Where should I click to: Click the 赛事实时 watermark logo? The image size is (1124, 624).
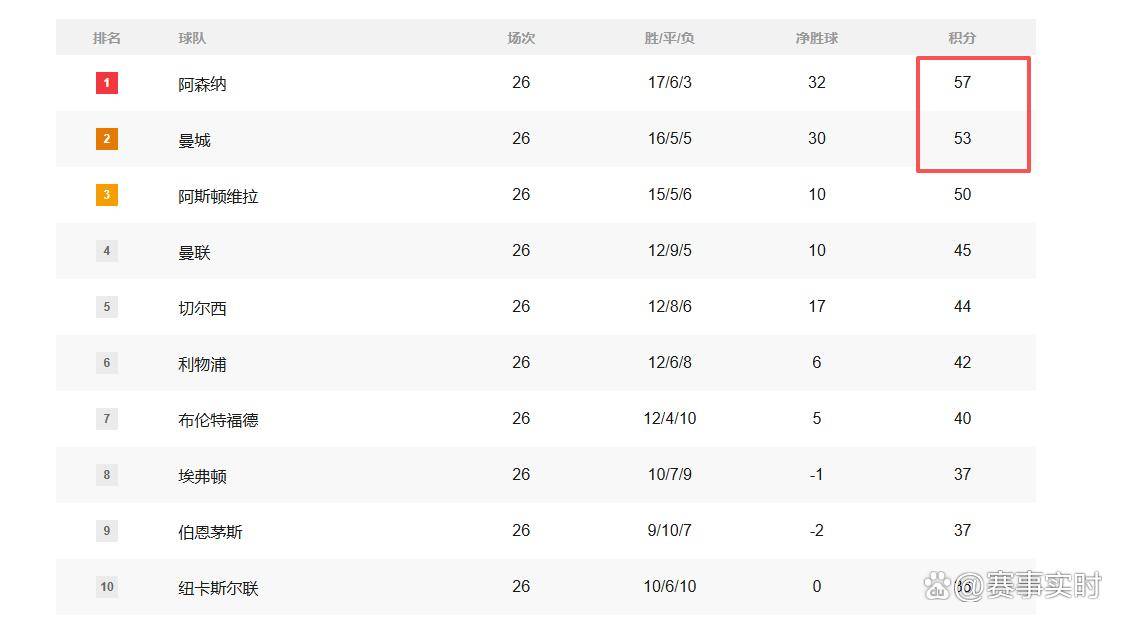(x=1012, y=585)
